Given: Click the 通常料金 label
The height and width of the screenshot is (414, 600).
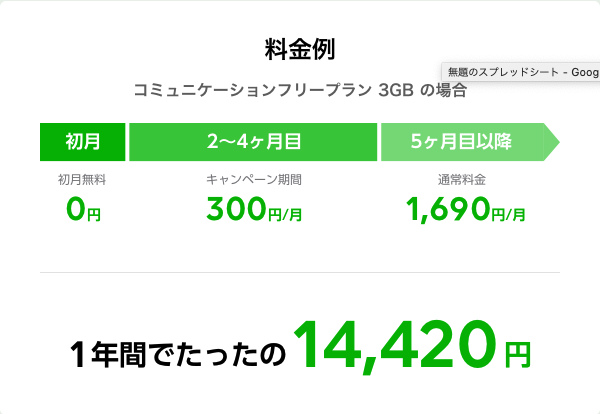Looking at the screenshot, I should (461, 179).
